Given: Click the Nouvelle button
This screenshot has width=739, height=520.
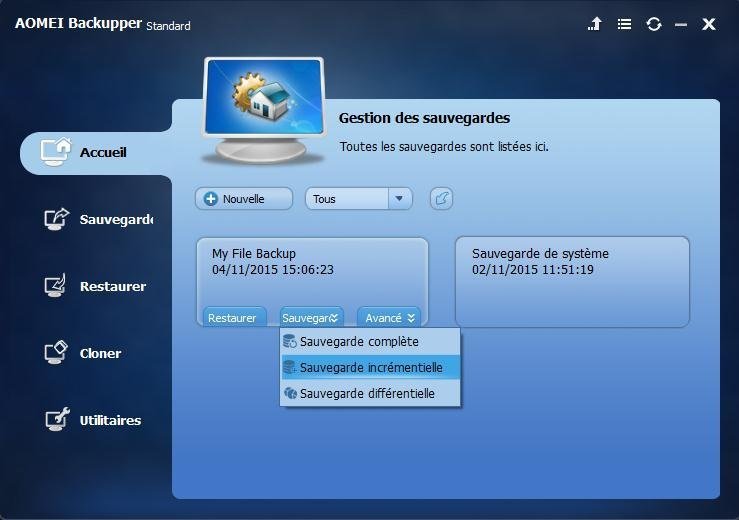Looking at the screenshot, I should click(244, 199).
